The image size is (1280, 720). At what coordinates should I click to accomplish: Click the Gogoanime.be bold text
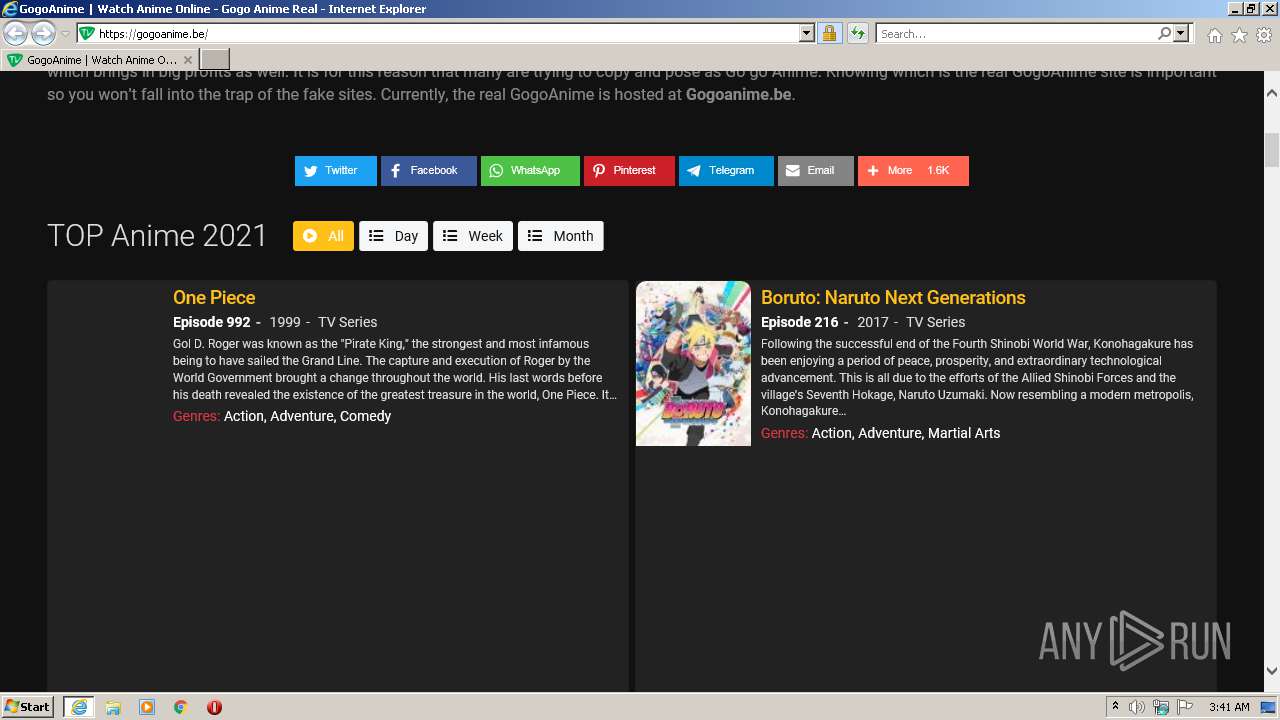click(x=738, y=95)
